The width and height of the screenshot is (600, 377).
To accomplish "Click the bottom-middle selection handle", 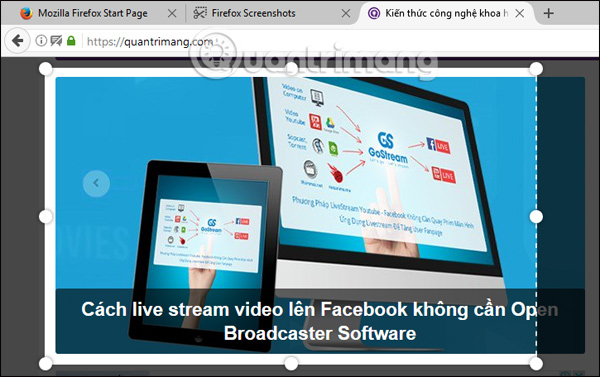I will 291,364.
